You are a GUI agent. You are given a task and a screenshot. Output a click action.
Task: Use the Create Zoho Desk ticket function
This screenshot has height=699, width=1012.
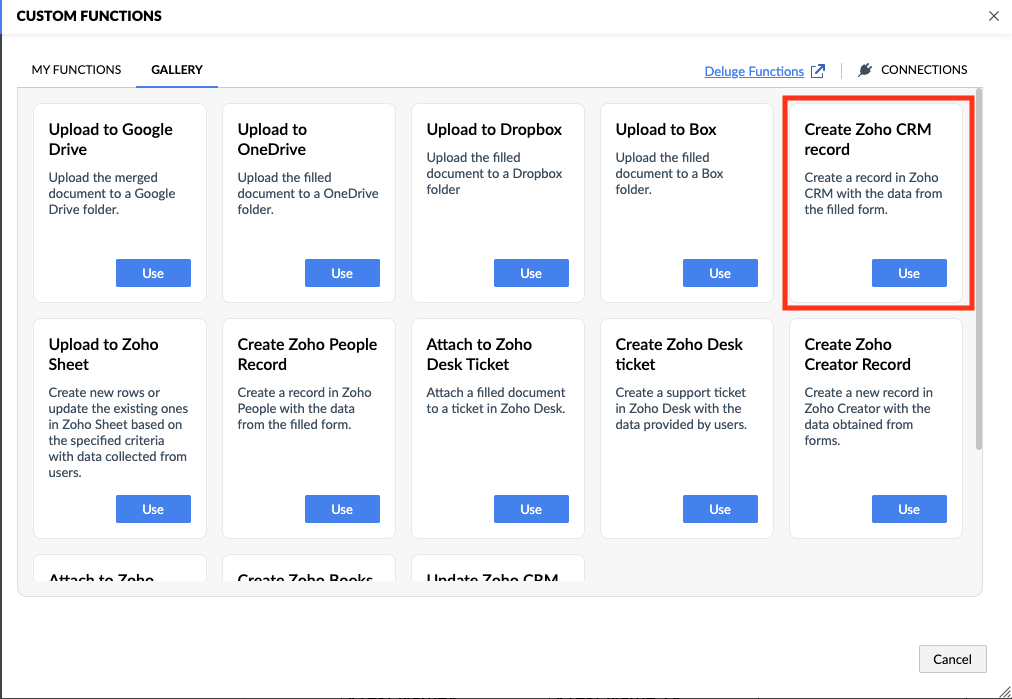point(720,509)
